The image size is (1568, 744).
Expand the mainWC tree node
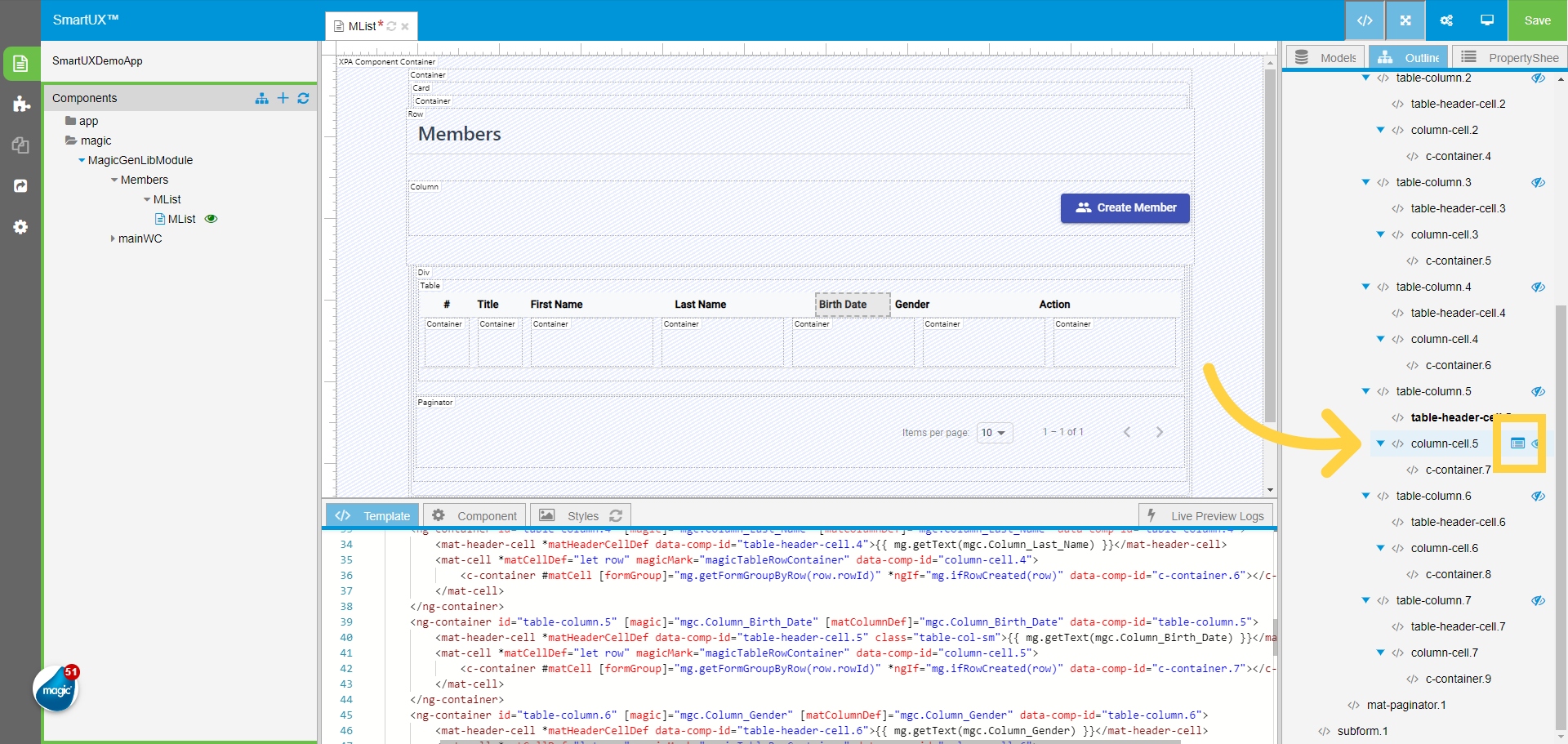click(x=113, y=238)
